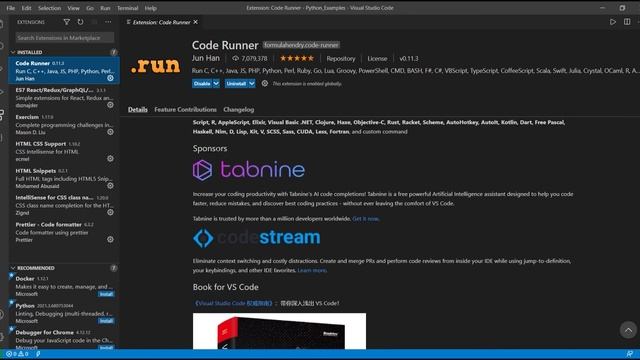Open the Run menu
Image resolution: width=640 pixels, height=360 pixels.
coord(105,8)
